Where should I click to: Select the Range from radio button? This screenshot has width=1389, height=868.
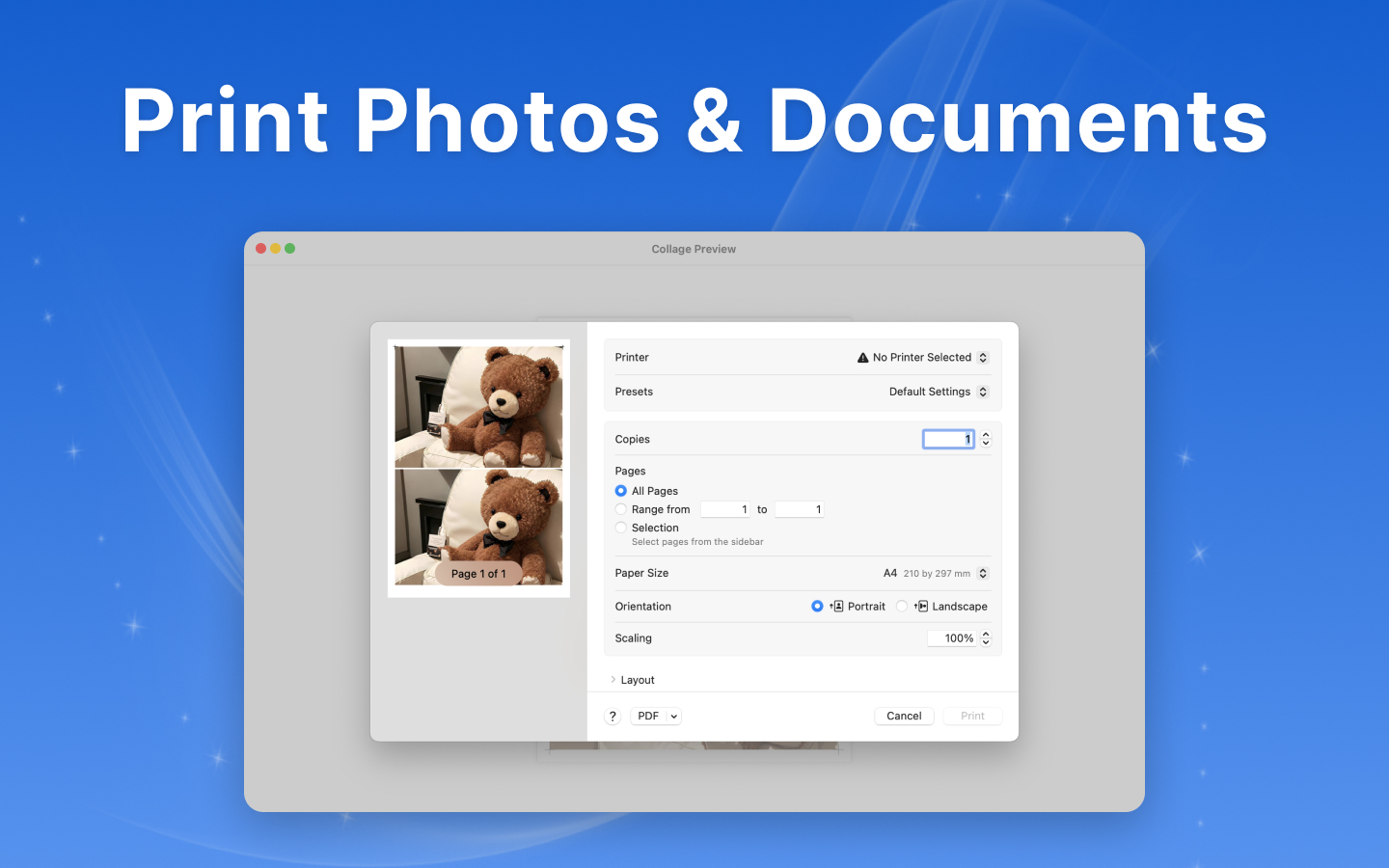click(621, 509)
